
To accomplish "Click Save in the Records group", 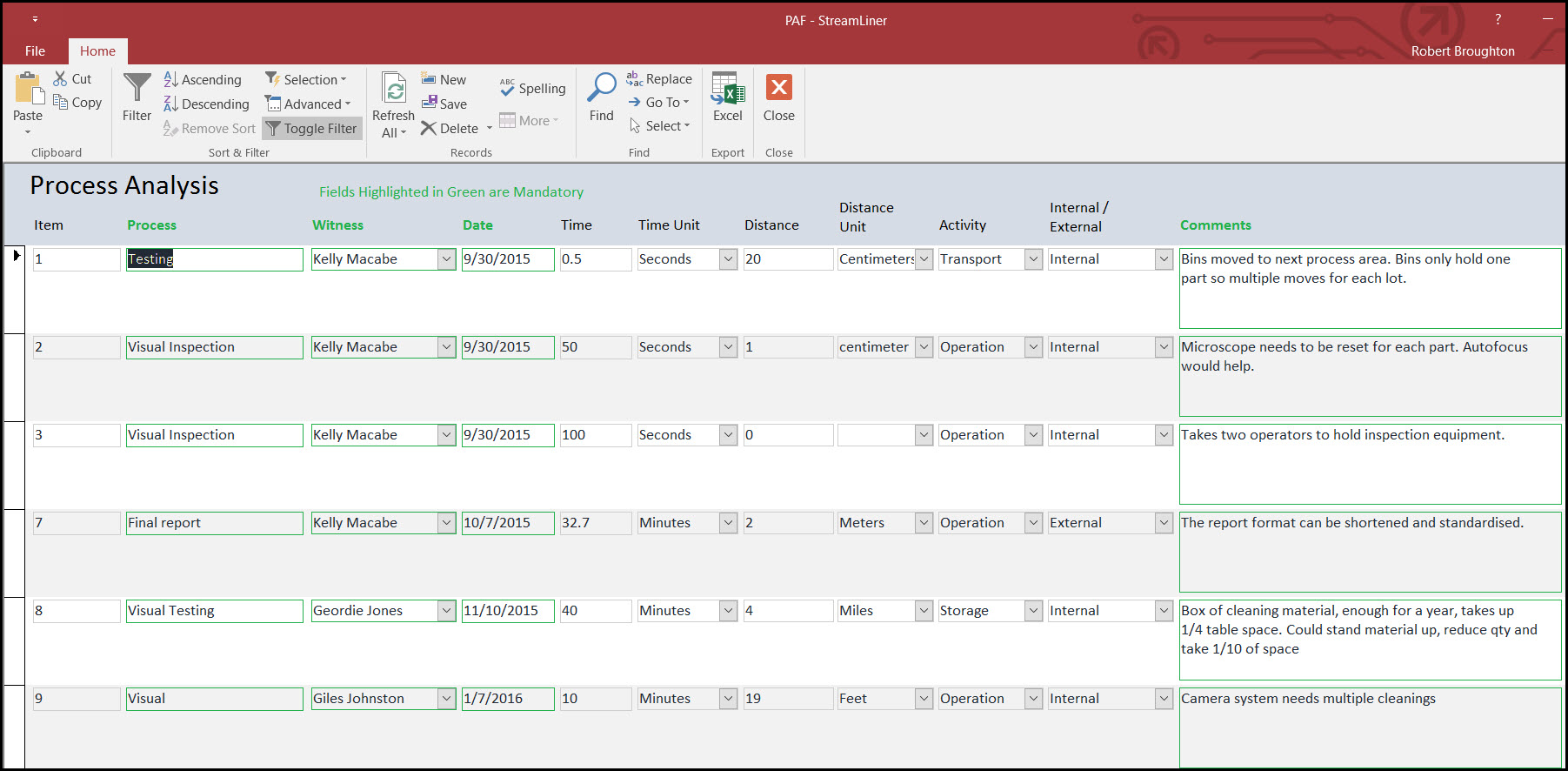I will [x=444, y=104].
